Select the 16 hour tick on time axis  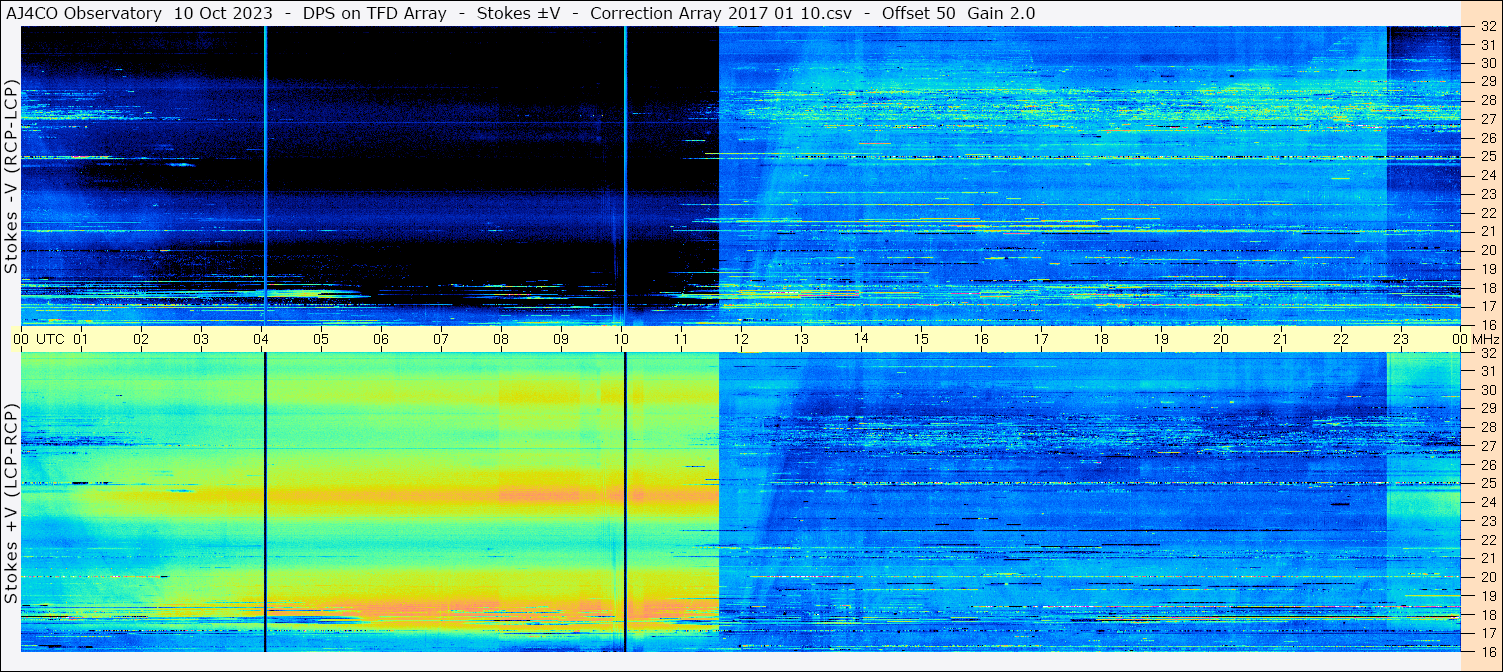pos(981,339)
